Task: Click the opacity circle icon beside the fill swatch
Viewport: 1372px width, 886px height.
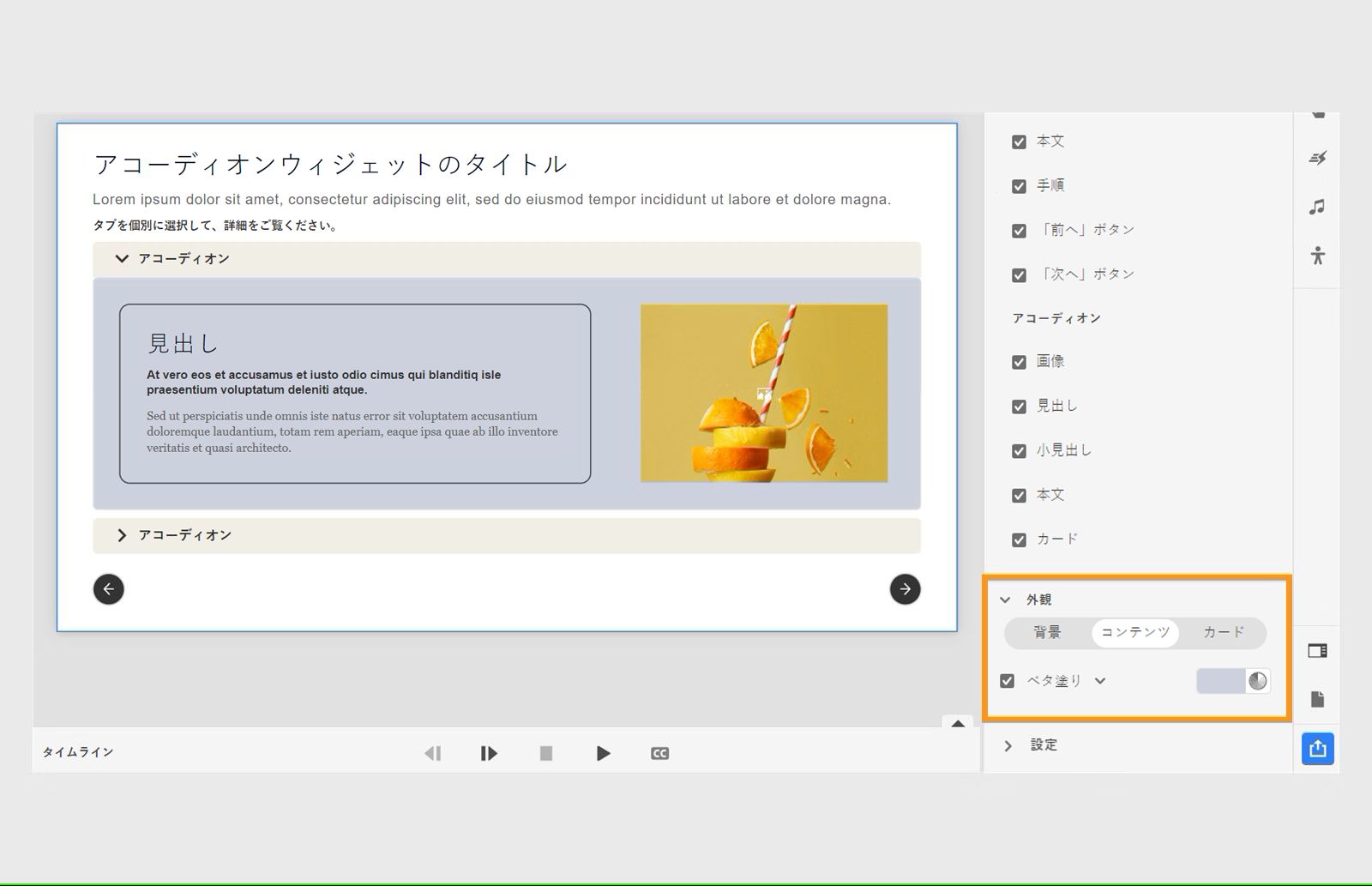Action: pos(1257,681)
